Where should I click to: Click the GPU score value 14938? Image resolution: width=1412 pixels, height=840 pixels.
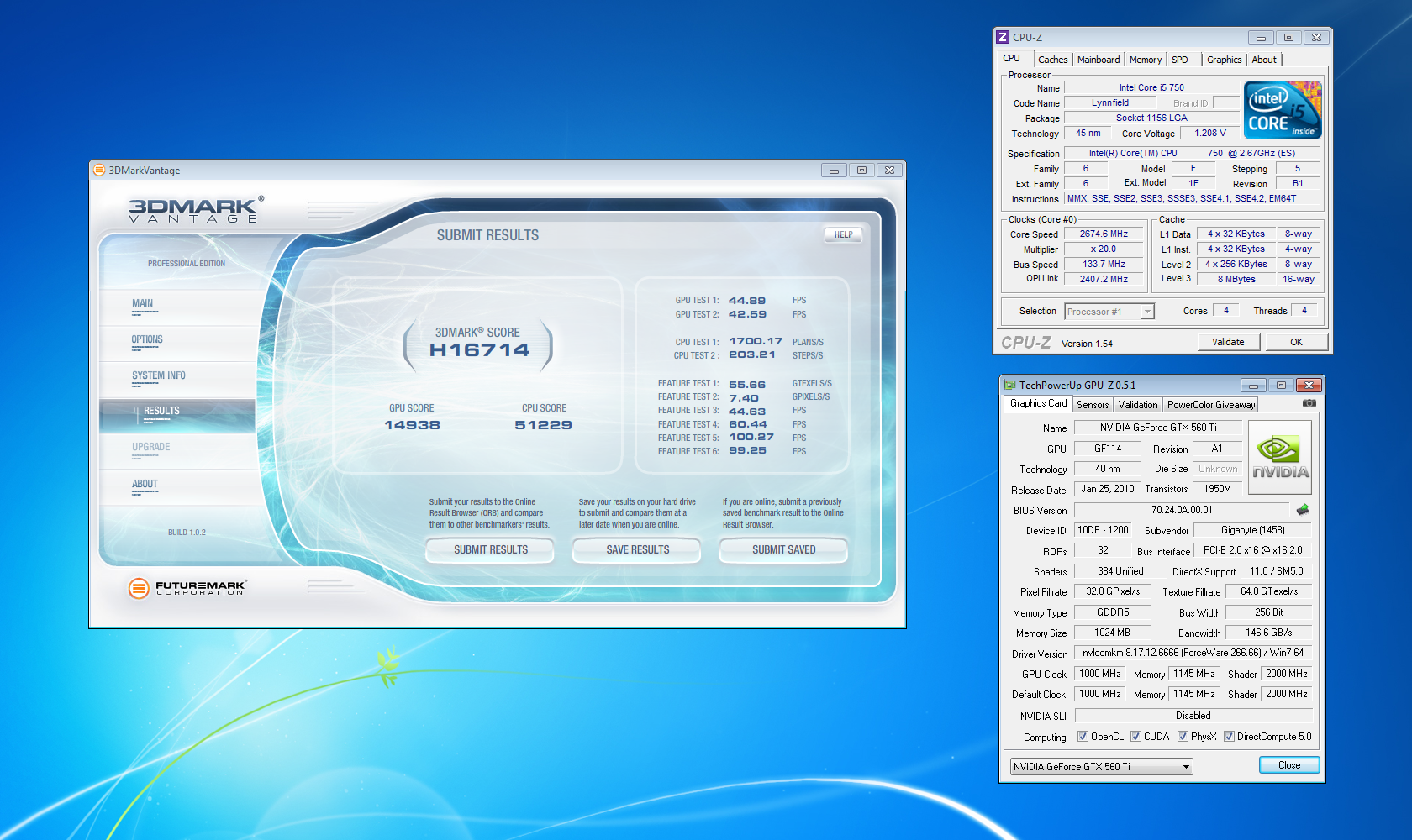412,425
